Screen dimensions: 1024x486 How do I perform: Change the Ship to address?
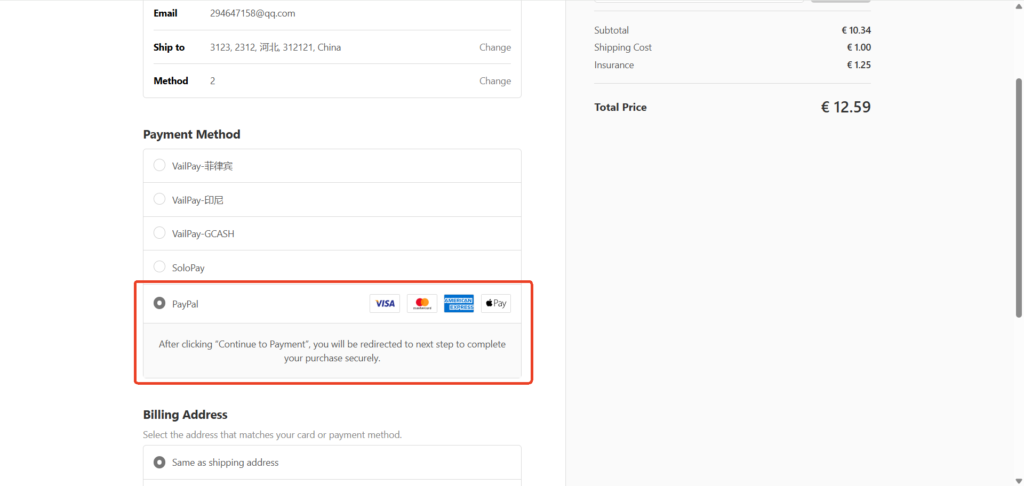point(494,47)
